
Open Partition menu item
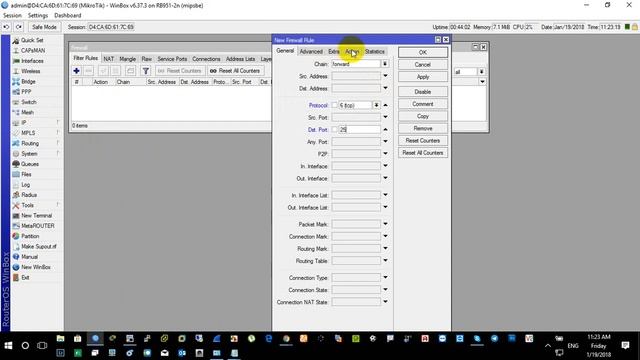[30, 236]
